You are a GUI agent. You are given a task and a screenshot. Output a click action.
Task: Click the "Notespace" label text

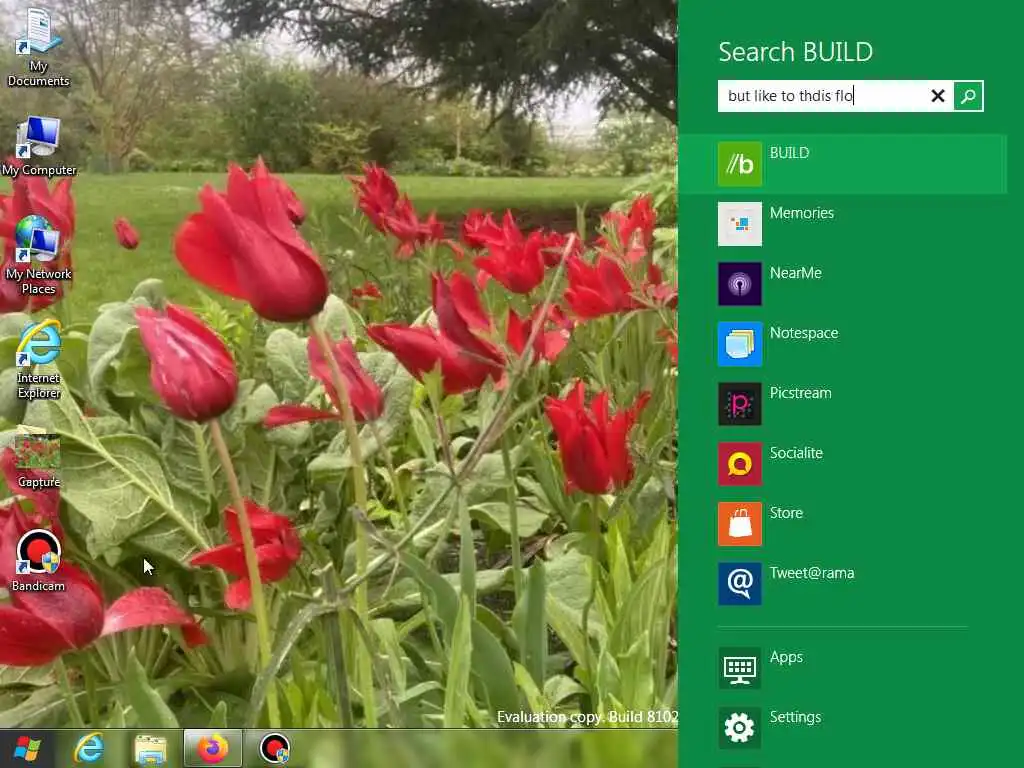click(x=803, y=333)
